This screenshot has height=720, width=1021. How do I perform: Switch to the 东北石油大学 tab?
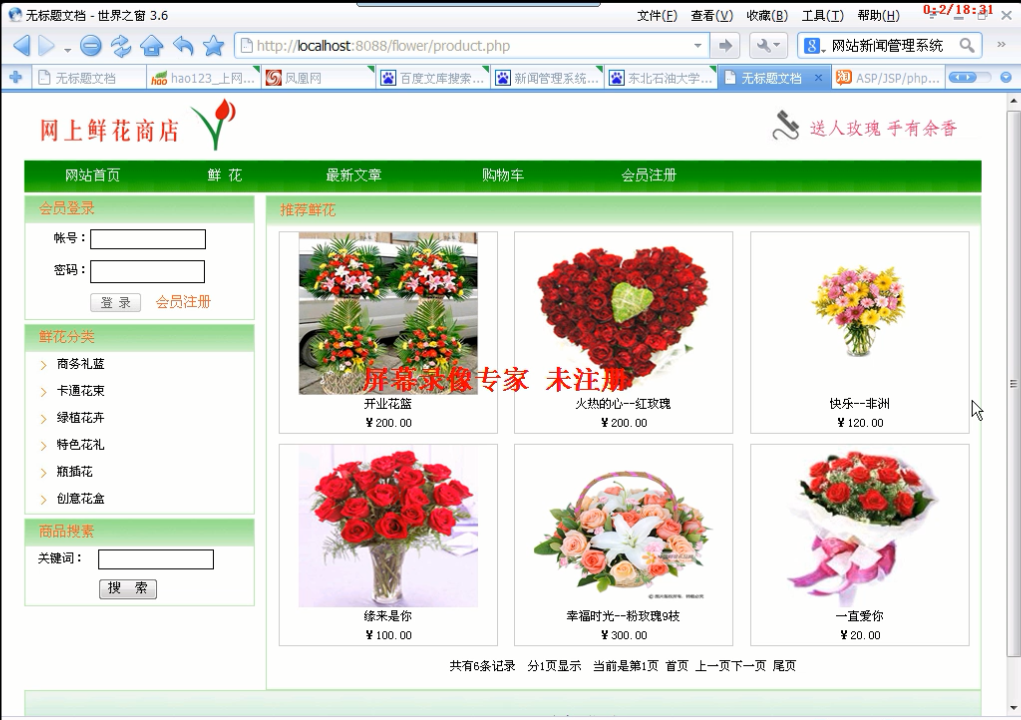661,78
